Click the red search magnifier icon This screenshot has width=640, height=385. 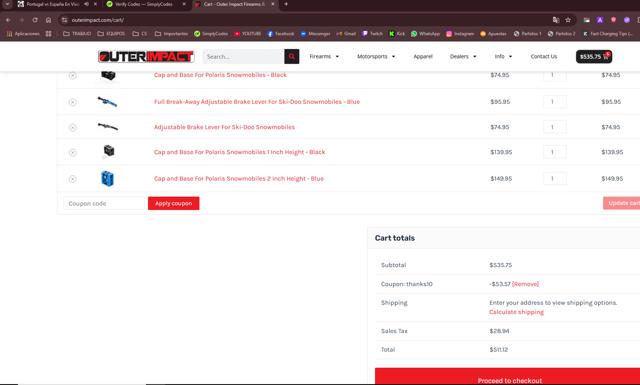pos(291,56)
